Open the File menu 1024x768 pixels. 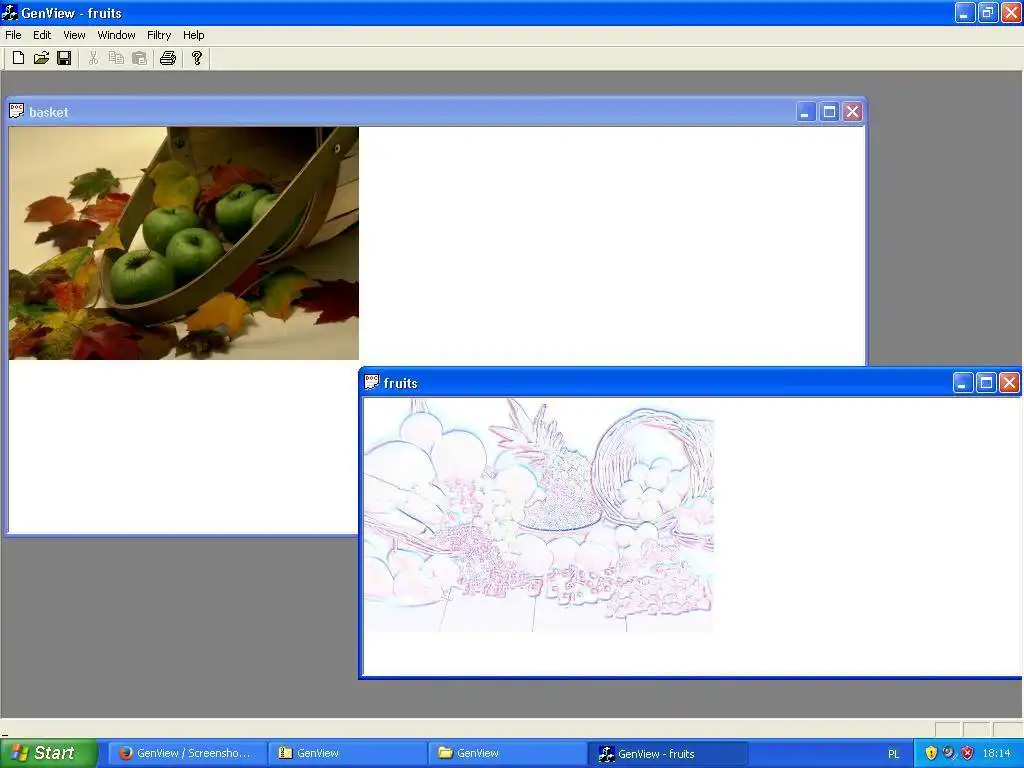point(13,35)
